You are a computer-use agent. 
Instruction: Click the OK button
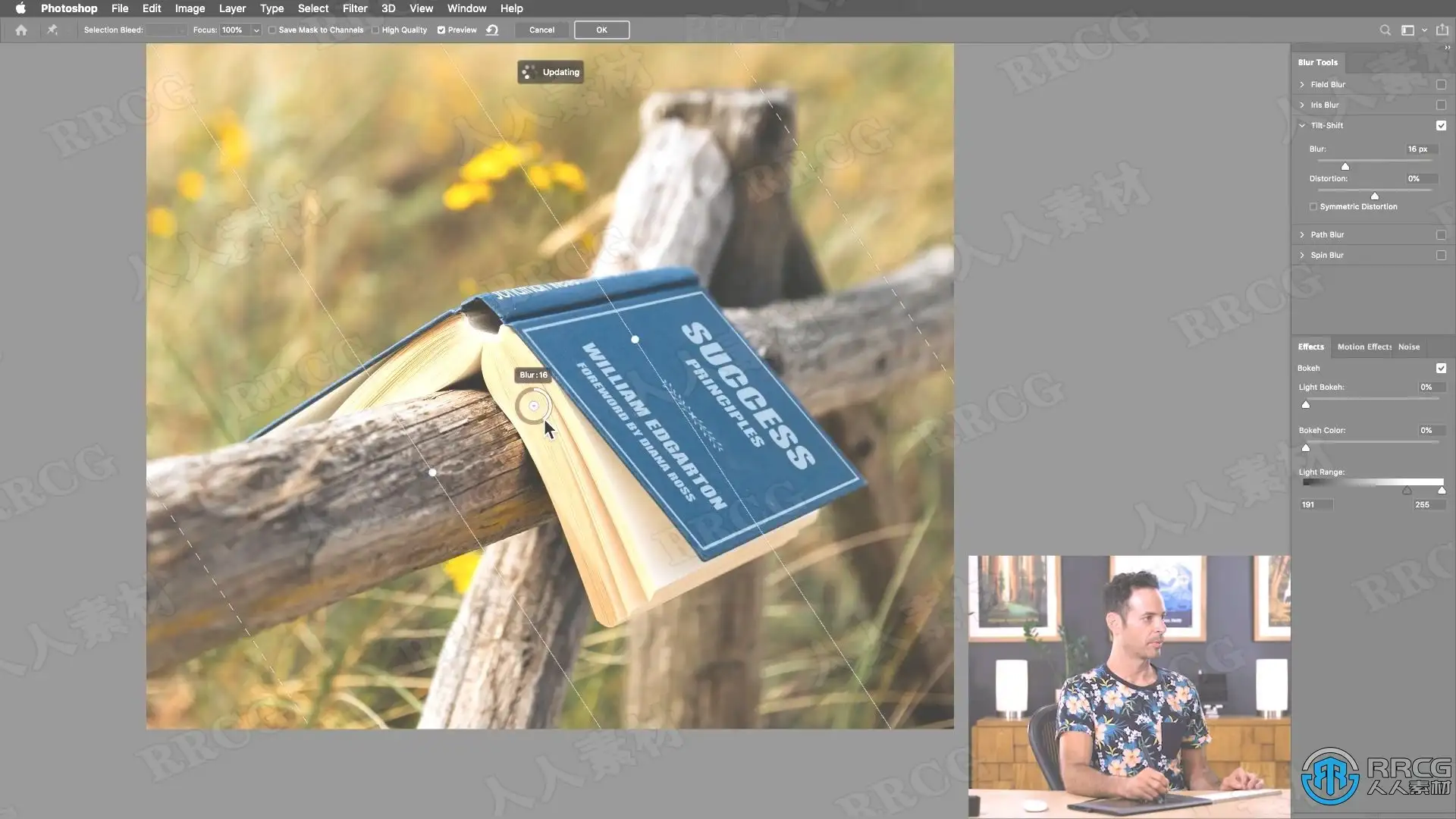(601, 30)
